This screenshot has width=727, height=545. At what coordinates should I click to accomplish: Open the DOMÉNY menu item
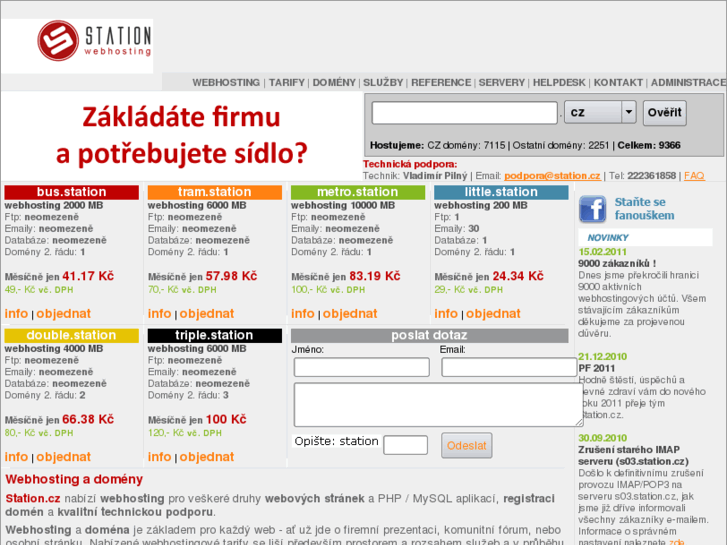click(334, 83)
